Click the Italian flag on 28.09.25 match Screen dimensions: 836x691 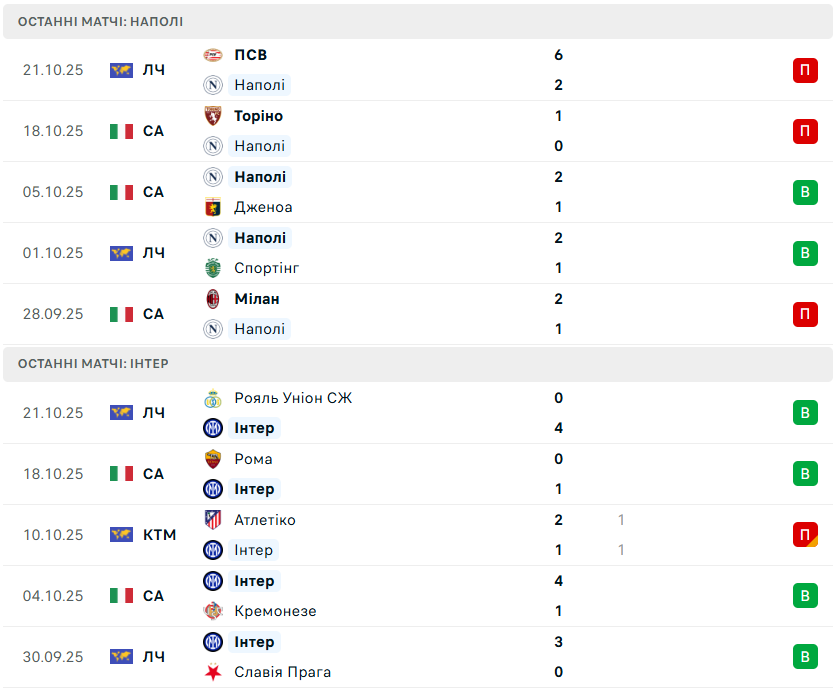point(121,314)
